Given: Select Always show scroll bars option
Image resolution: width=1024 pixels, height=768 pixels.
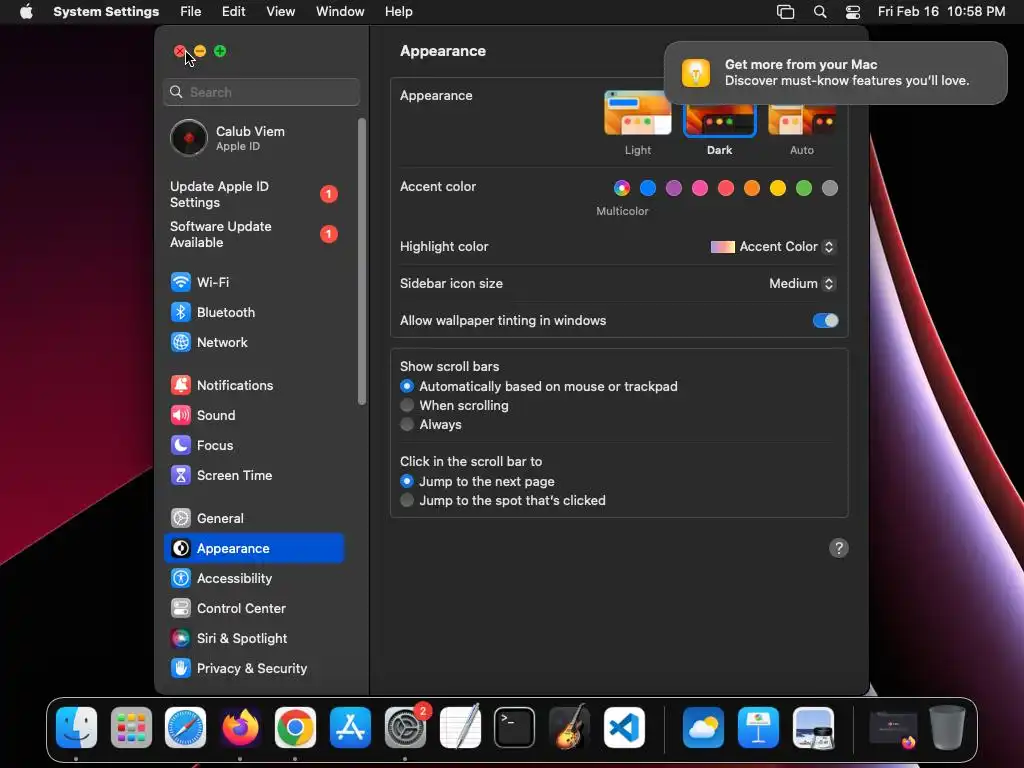Looking at the screenshot, I should [407, 424].
